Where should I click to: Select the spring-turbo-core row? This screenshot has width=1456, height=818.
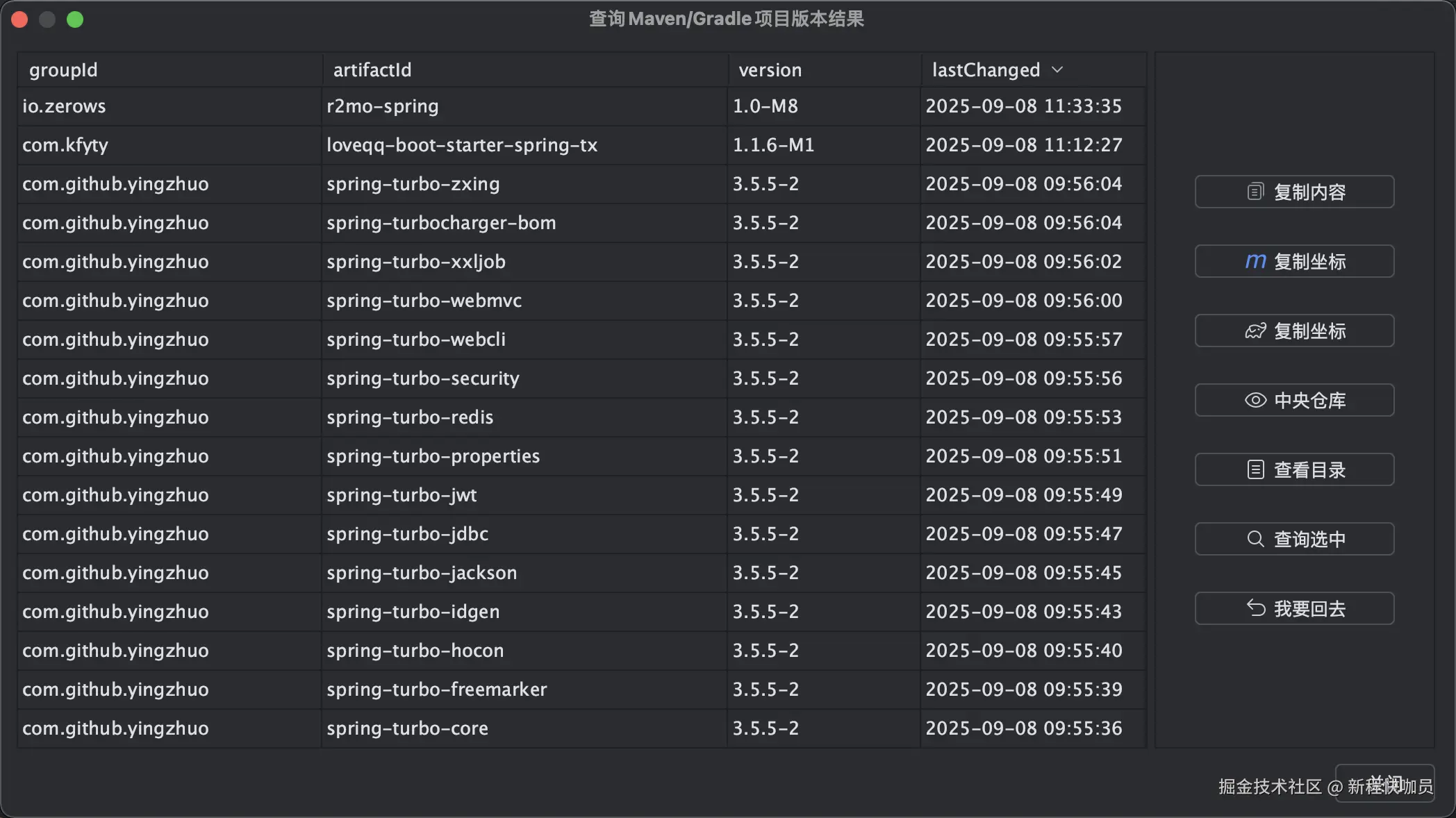click(486, 728)
